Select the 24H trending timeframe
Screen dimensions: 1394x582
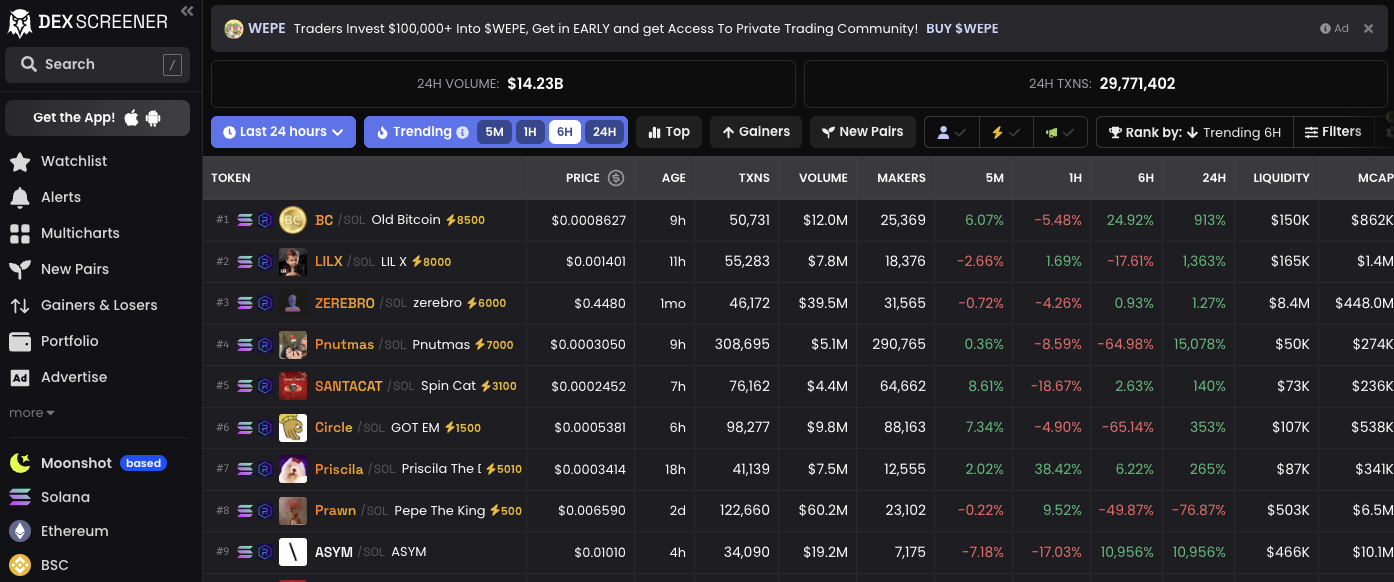coord(604,132)
